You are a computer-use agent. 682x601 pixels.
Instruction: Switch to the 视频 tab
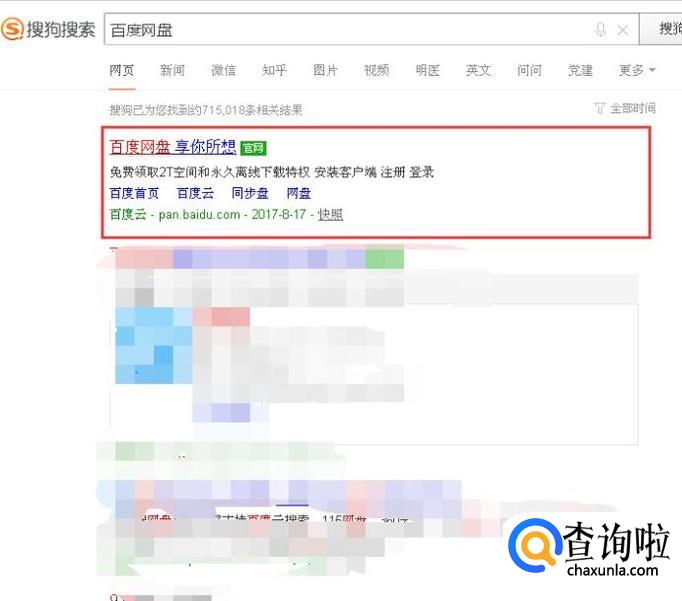(x=377, y=70)
